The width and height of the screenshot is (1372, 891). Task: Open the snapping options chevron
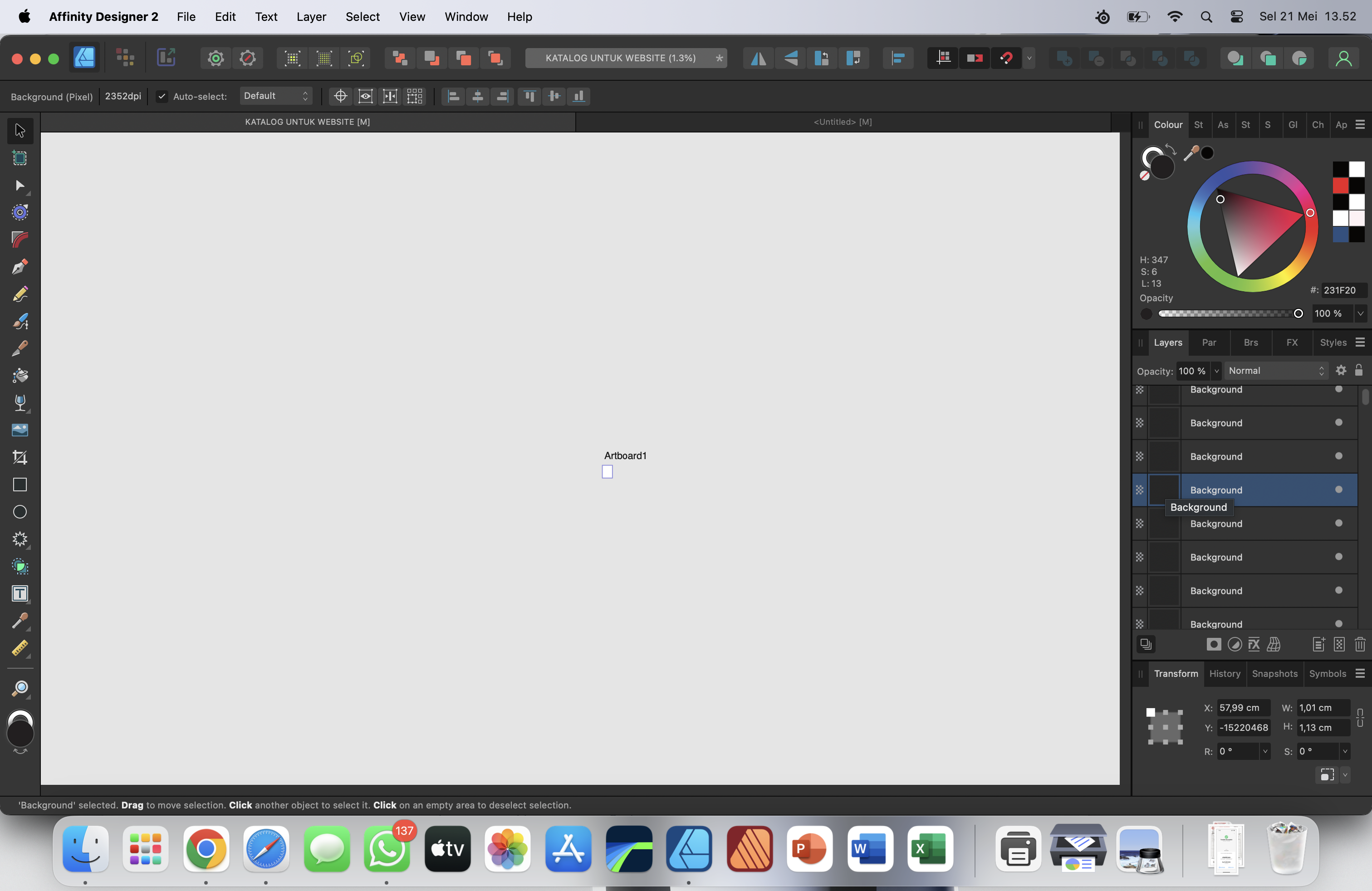coord(1029,58)
